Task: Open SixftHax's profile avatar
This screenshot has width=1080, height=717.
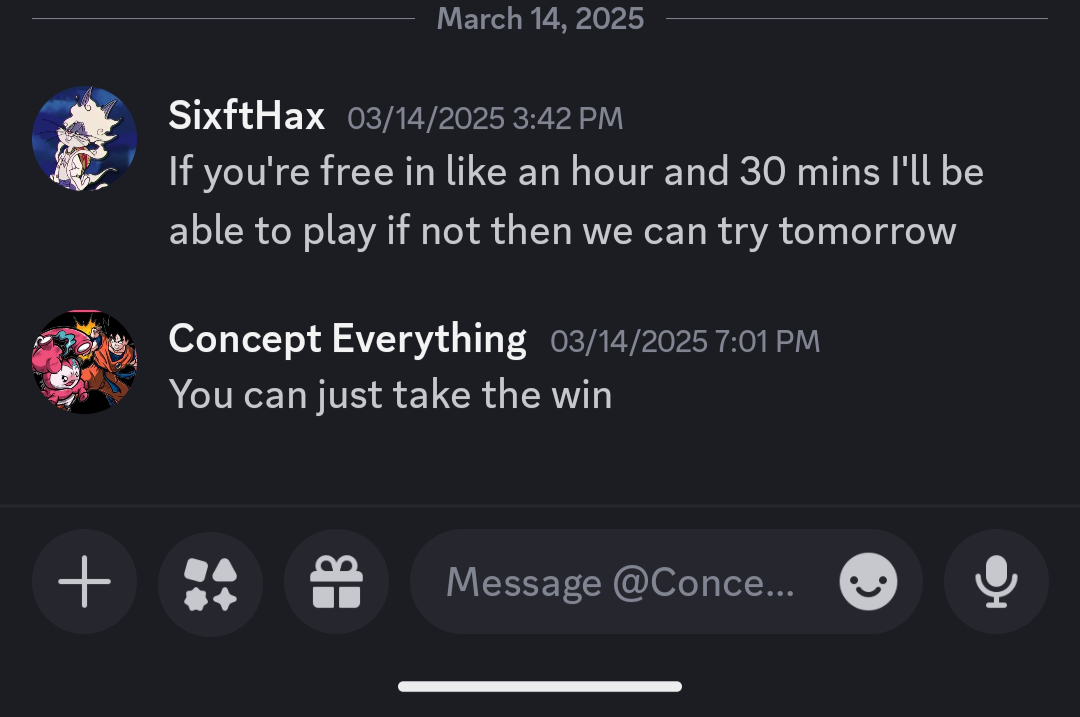Action: click(x=85, y=138)
